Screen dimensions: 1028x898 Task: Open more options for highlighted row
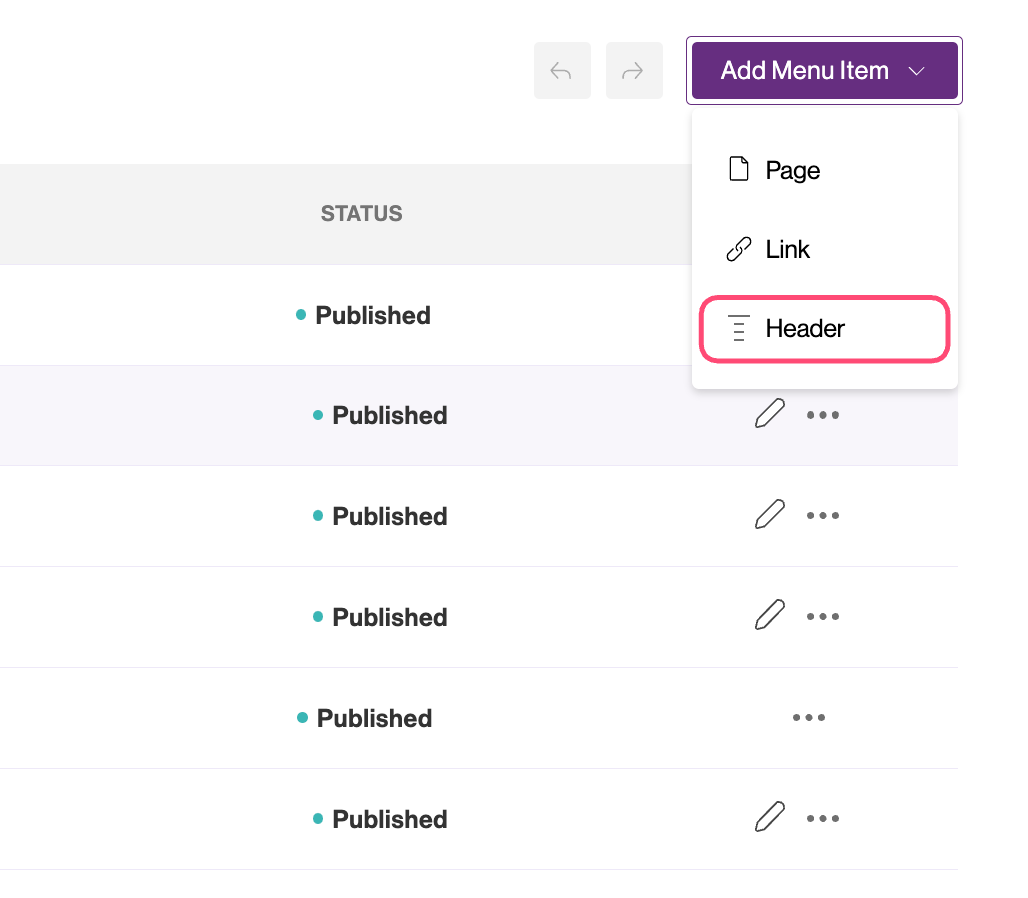point(823,415)
